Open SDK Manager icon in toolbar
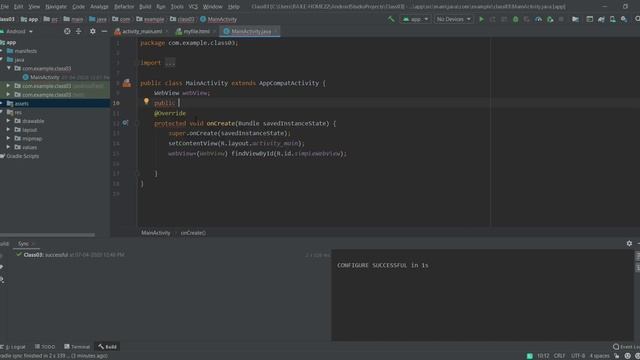 (x=624, y=19)
